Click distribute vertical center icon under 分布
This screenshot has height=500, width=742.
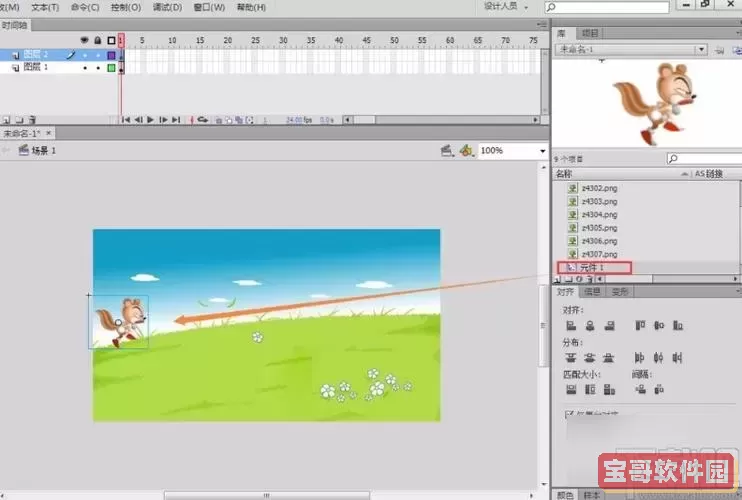590,358
